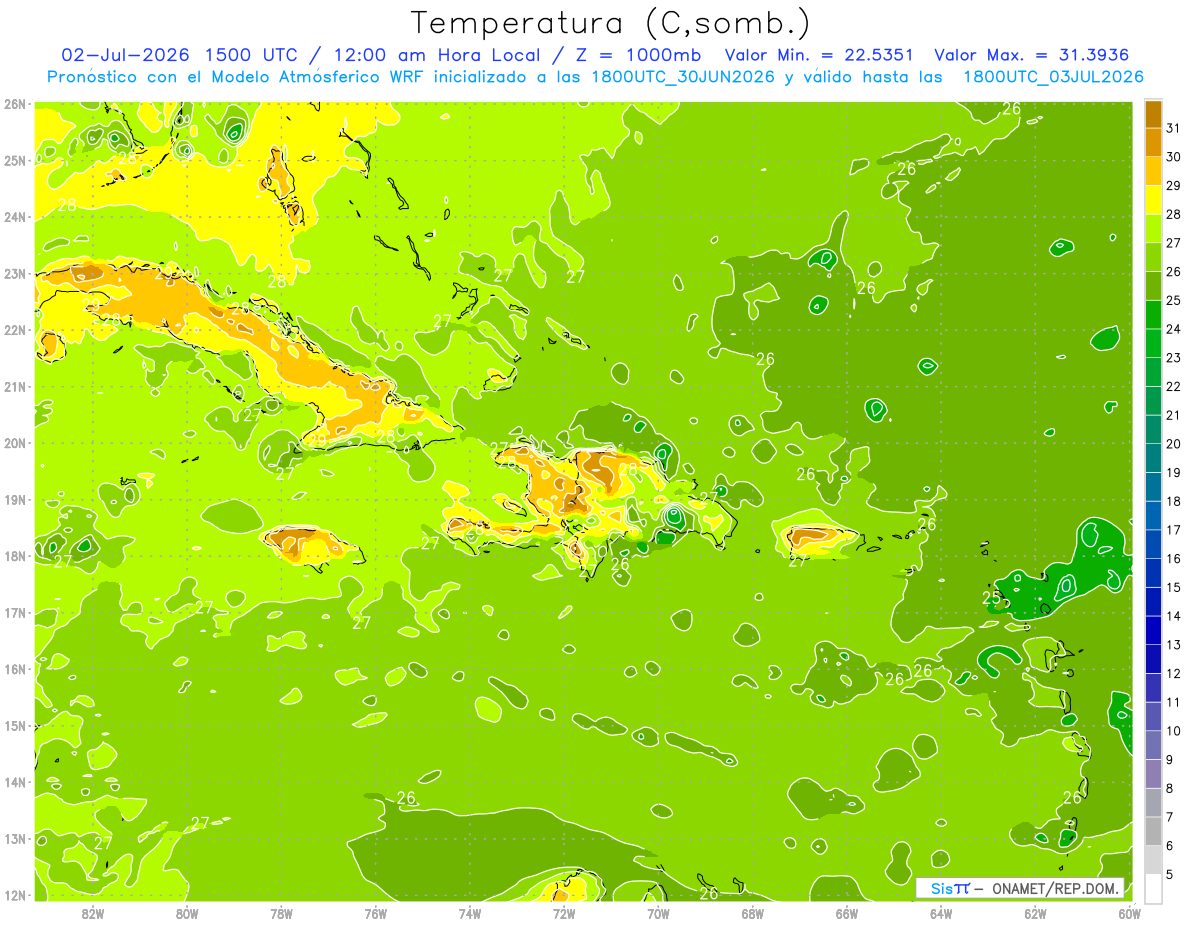The width and height of the screenshot is (1200, 927).
Task: Click the longitude axis label 70W
Action: (x=658, y=913)
